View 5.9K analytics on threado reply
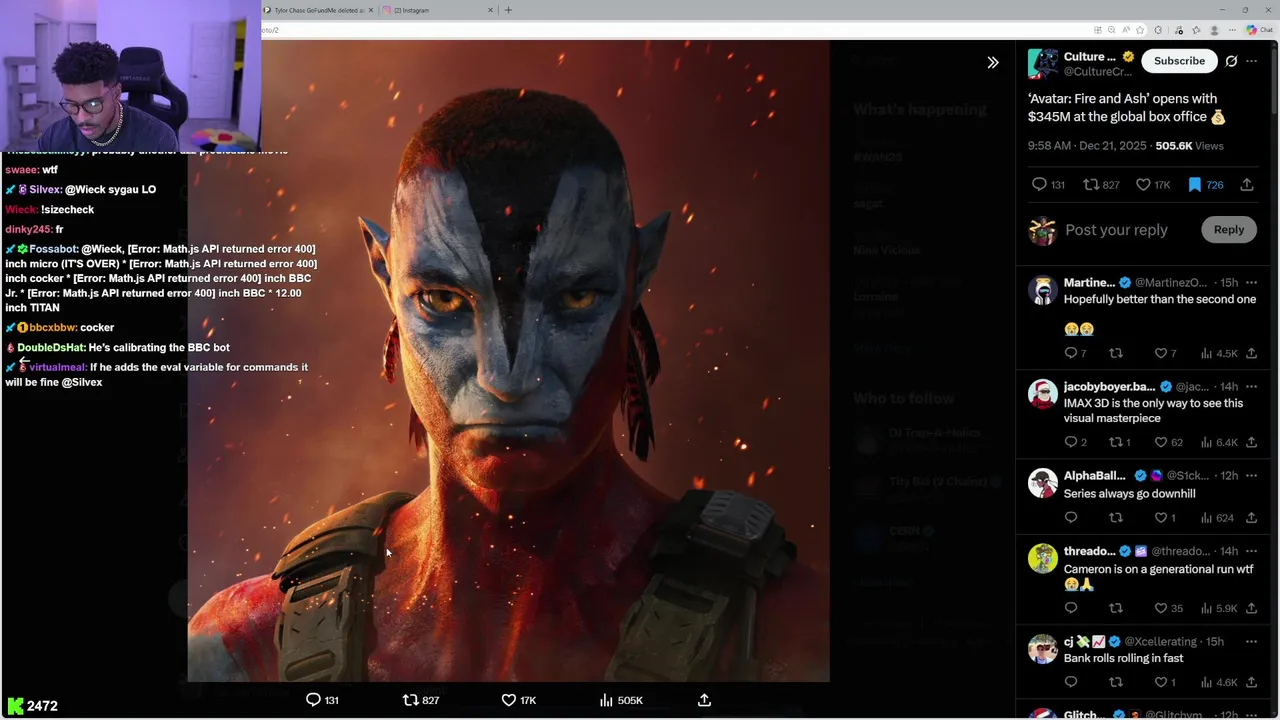 (1219, 608)
